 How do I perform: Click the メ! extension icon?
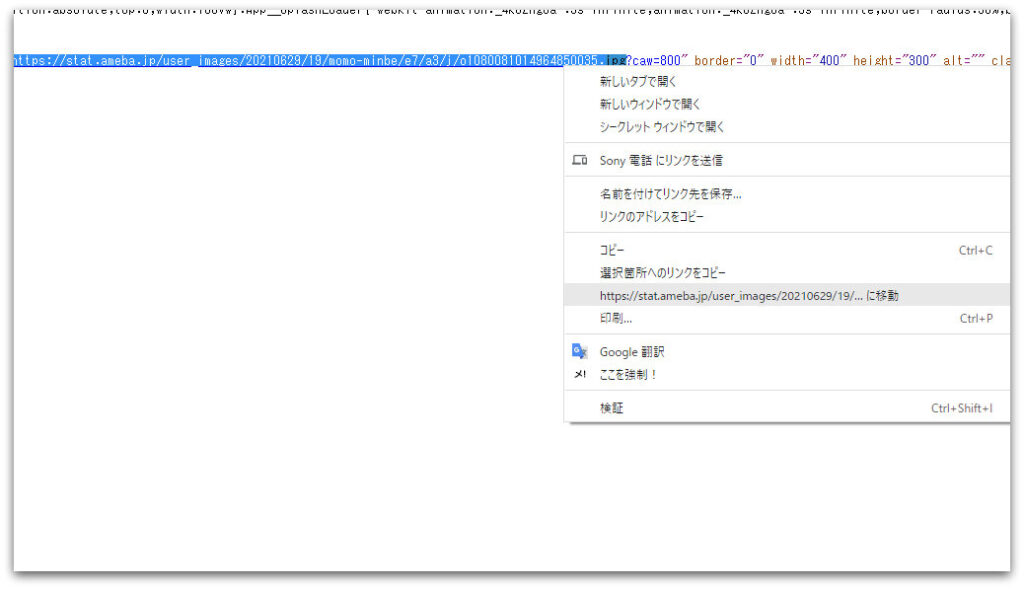click(x=579, y=374)
